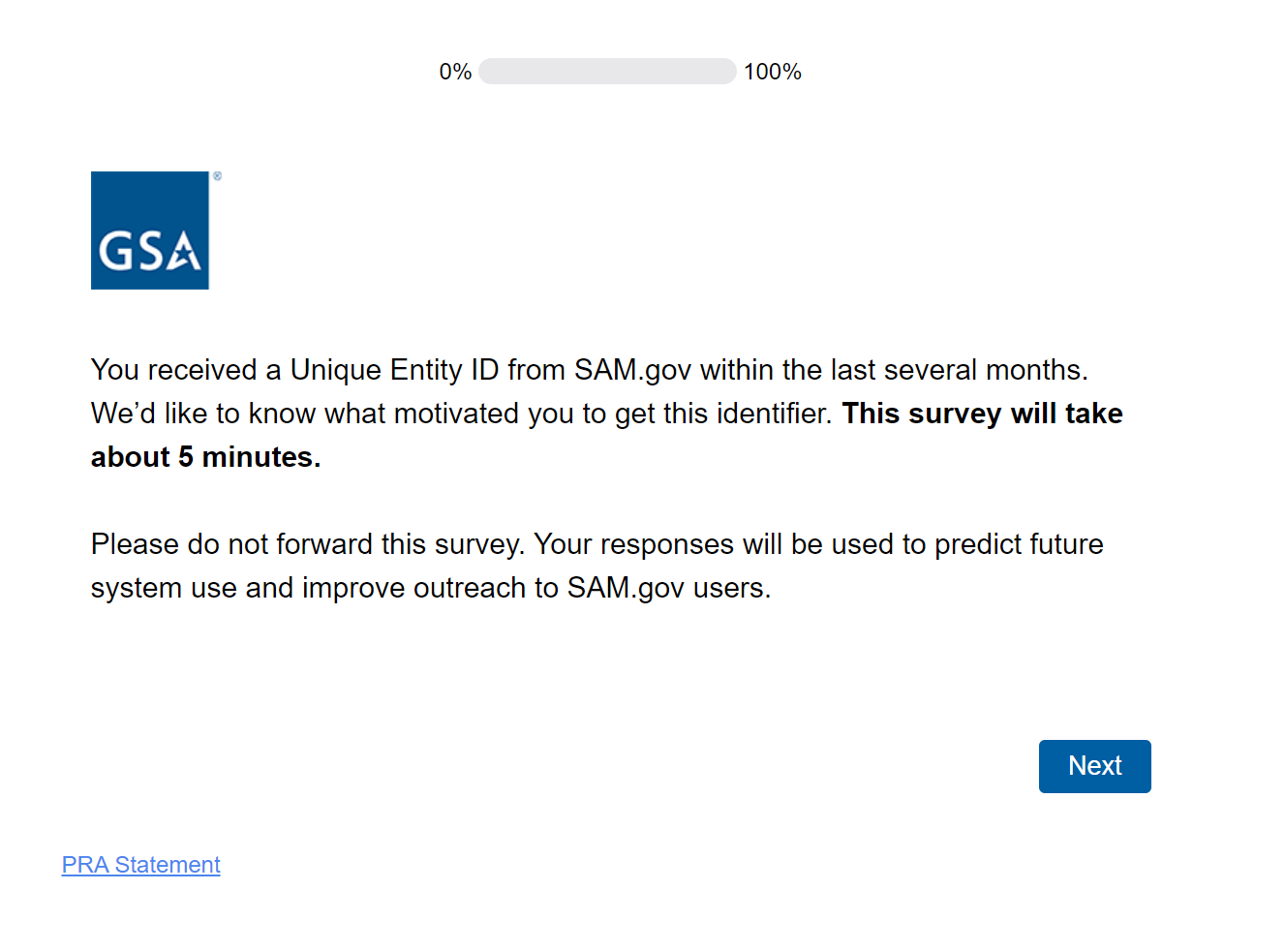Click the bold "about 5 minutes." text
The height and width of the screenshot is (952, 1285).
click(205, 457)
